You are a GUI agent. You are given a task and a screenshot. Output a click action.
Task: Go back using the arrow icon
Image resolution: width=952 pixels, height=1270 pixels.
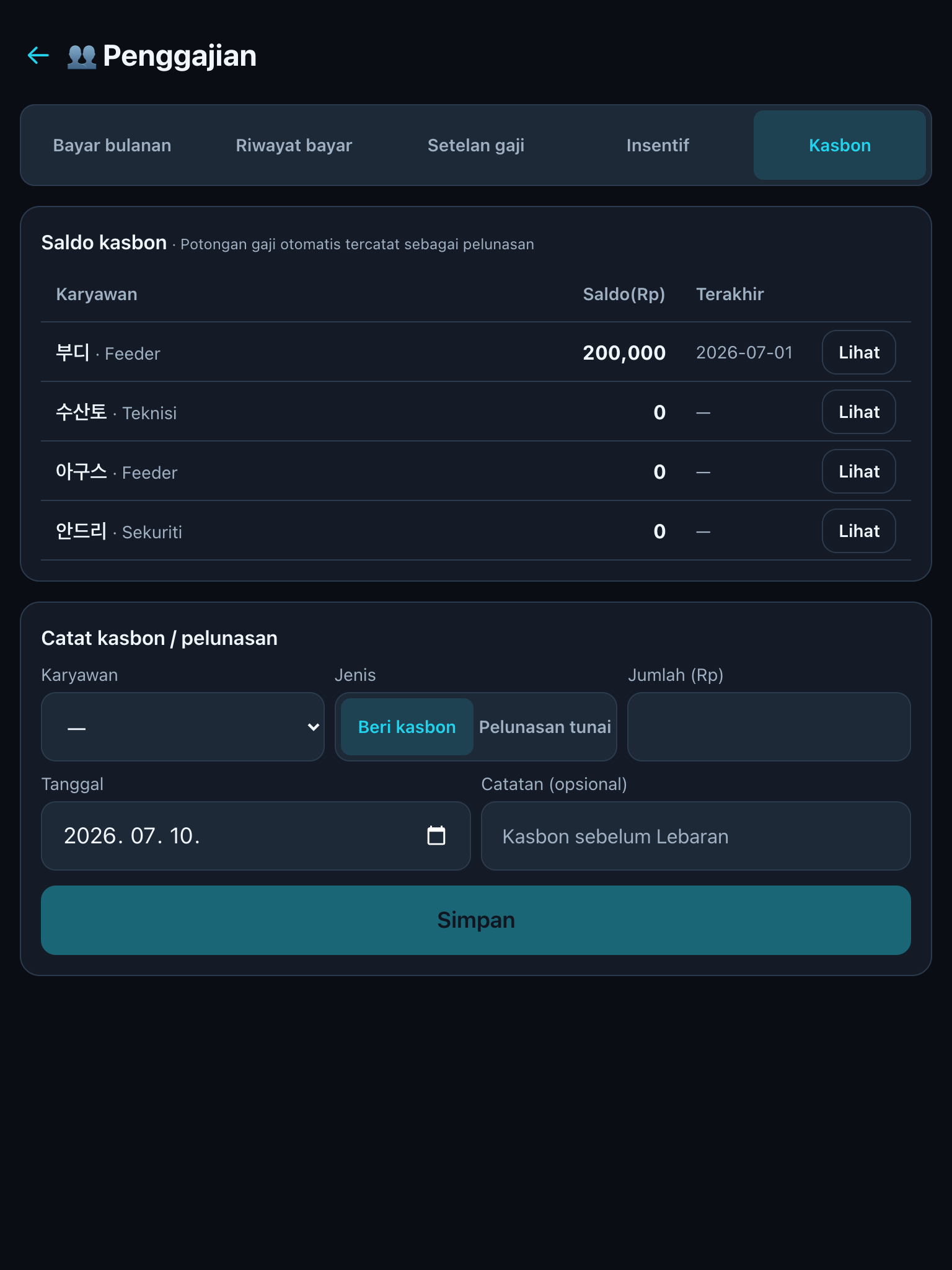[38, 56]
